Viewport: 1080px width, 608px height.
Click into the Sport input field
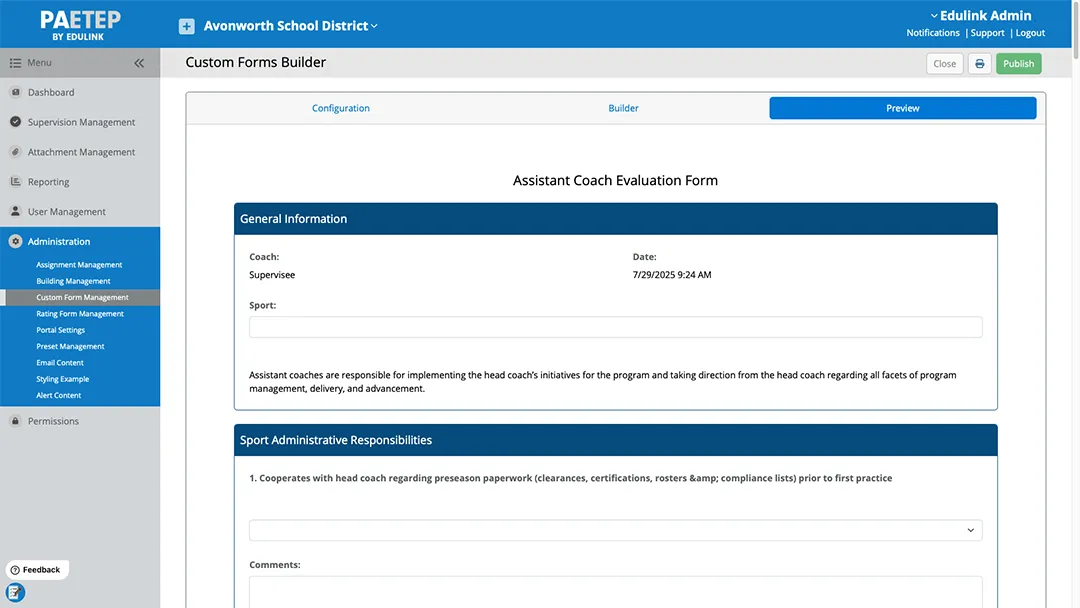(x=616, y=327)
